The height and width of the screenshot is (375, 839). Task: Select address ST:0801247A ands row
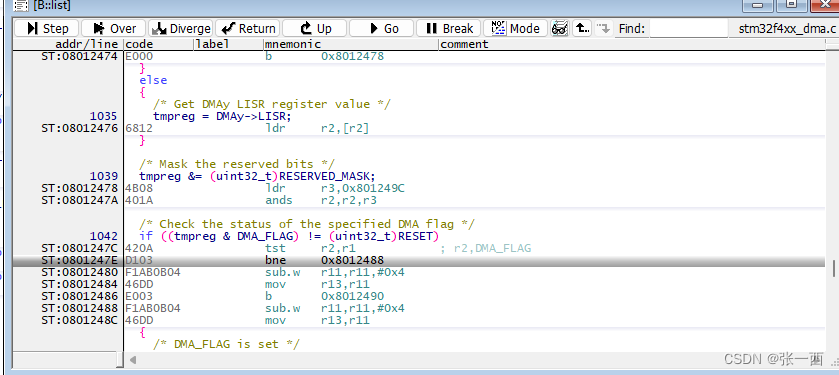(x=419, y=200)
